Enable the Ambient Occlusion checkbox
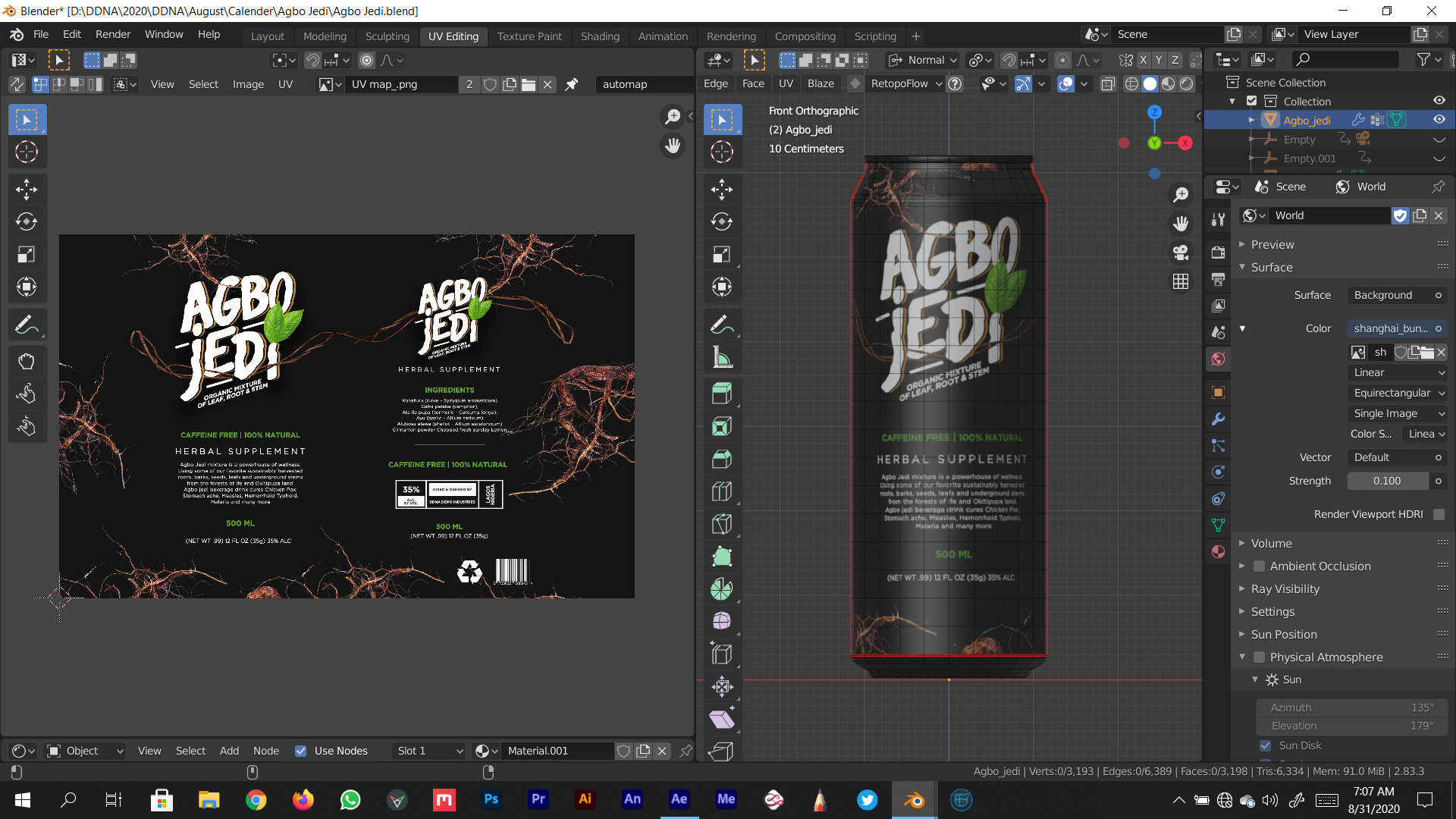Screen dimensions: 1456x819 pos(1259,566)
